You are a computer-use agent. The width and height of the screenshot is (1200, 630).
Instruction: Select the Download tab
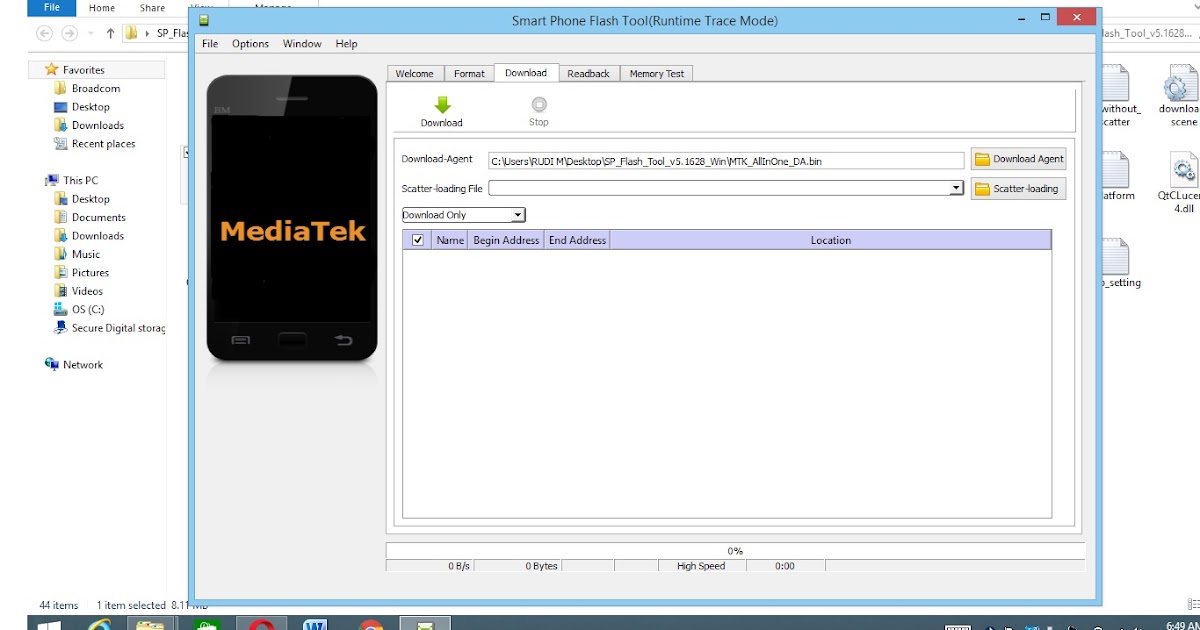[526, 73]
